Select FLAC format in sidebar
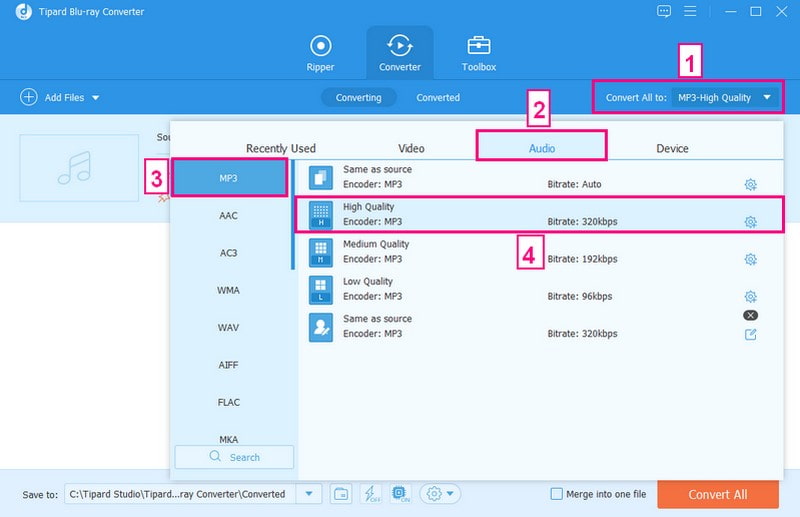Screen dimensions: 800x517 [x=229, y=402]
